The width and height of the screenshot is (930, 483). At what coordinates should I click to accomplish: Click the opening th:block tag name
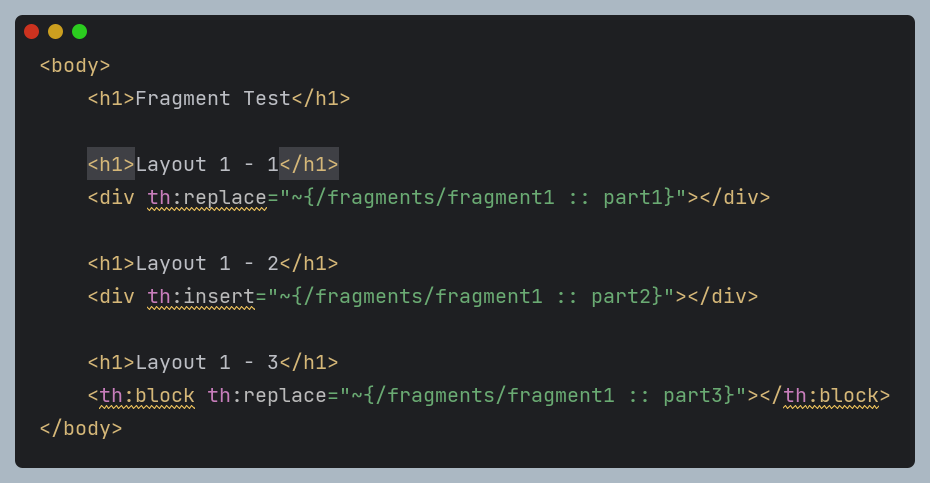point(147,396)
